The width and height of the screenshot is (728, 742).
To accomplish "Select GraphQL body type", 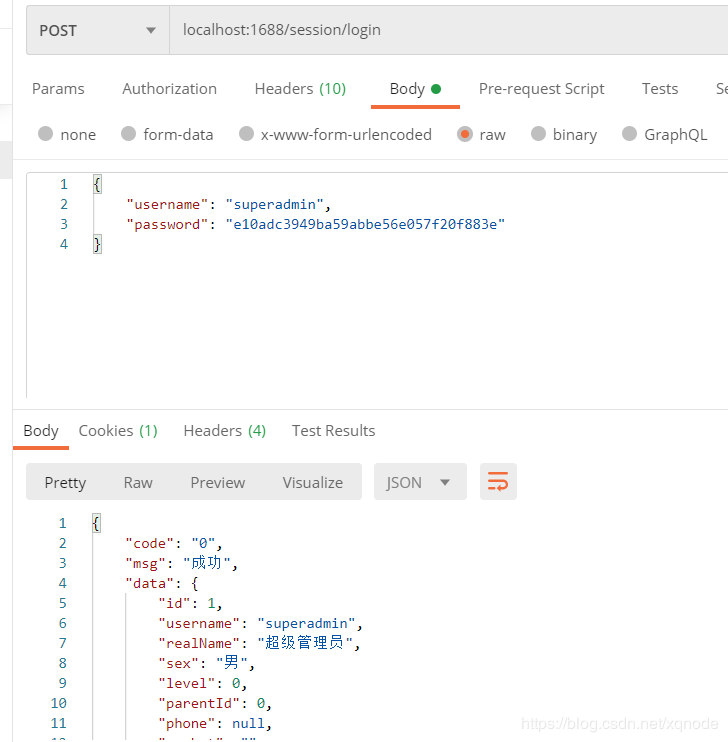I will coord(629,134).
